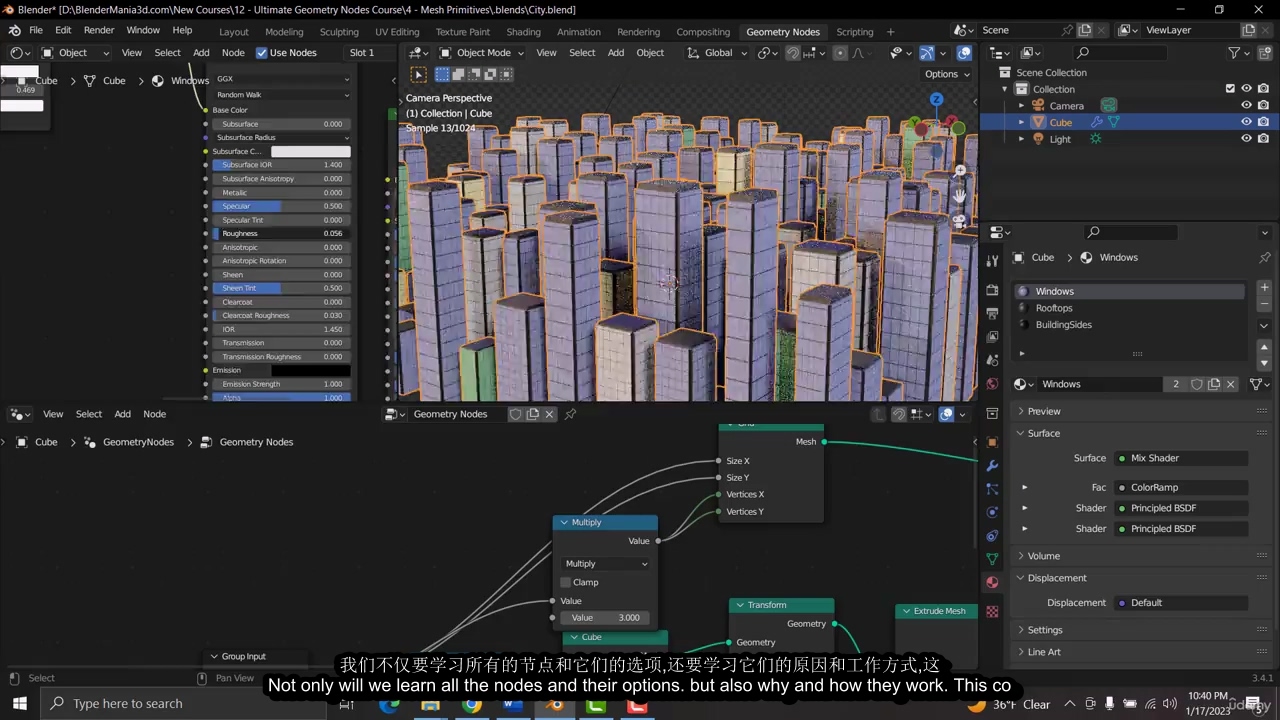Open the Multiply operation dropdown
The width and height of the screenshot is (1280, 720).
(606, 564)
